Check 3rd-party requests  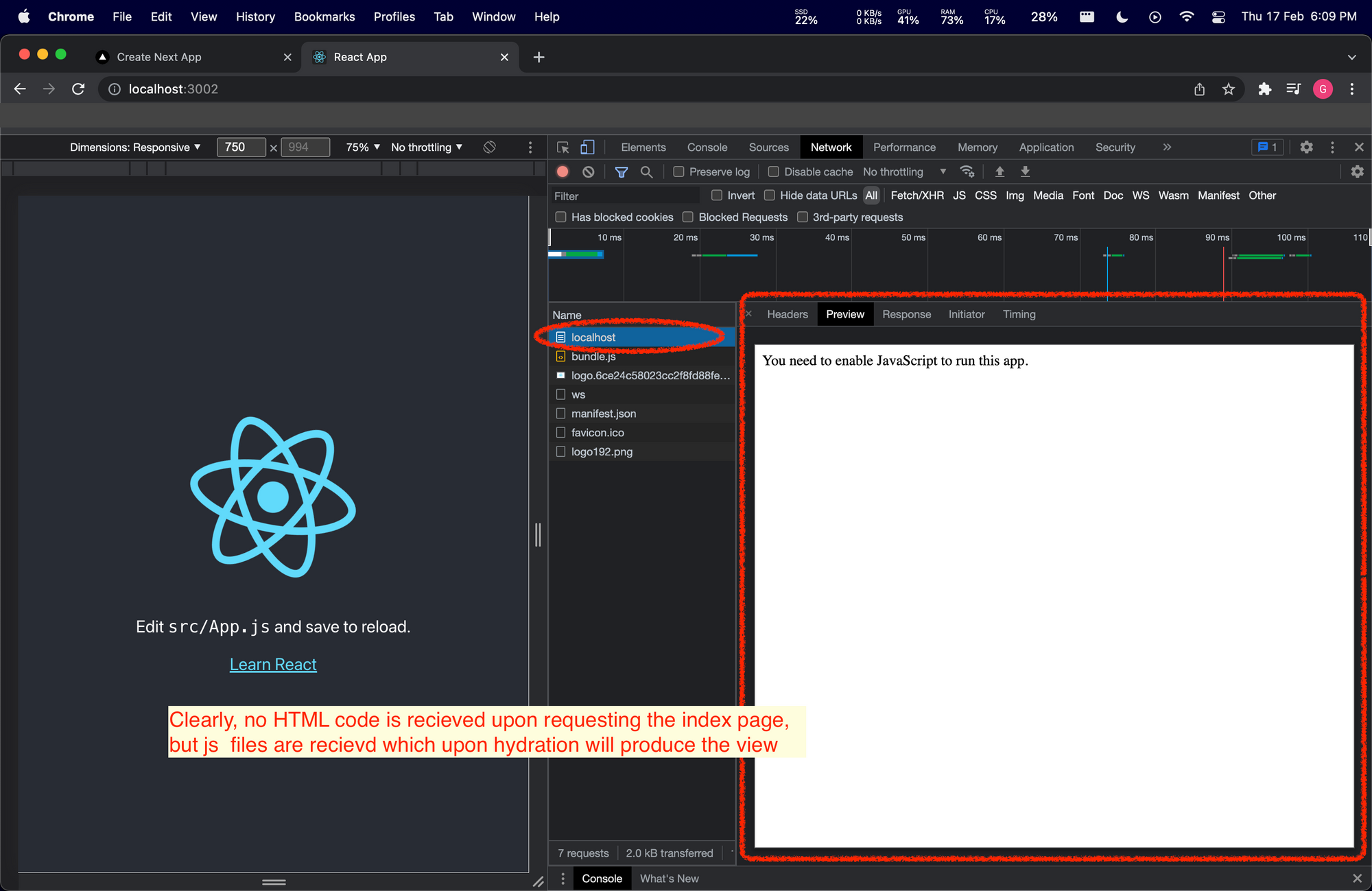pos(802,217)
